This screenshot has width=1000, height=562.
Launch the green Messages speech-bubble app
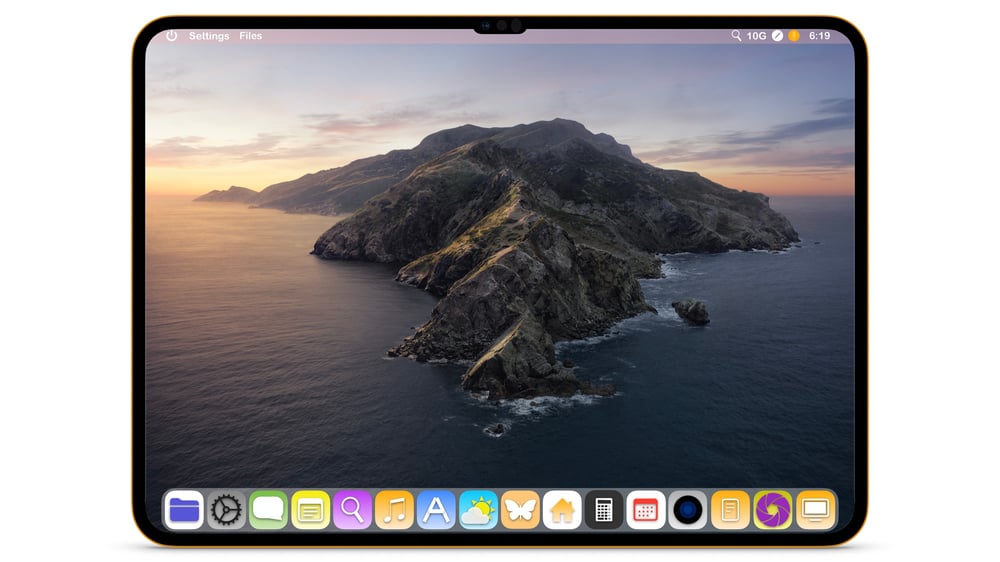coord(268,510)
